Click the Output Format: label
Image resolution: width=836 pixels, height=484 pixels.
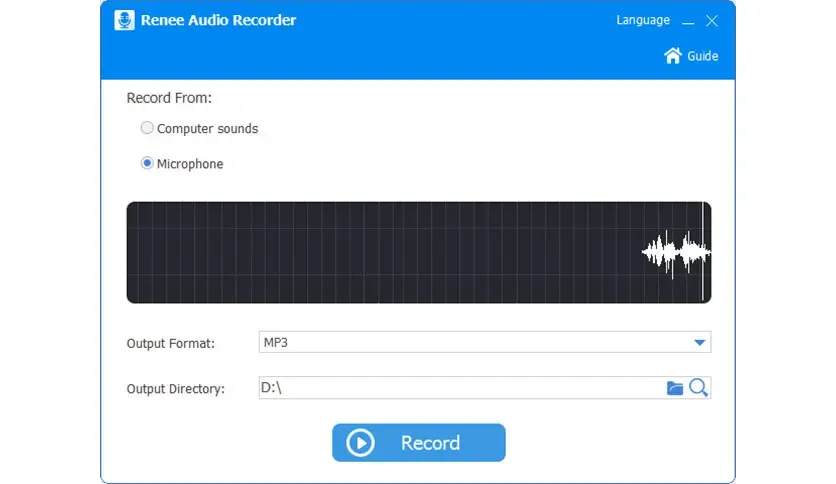pyautogui.click(x=171, y=343)
